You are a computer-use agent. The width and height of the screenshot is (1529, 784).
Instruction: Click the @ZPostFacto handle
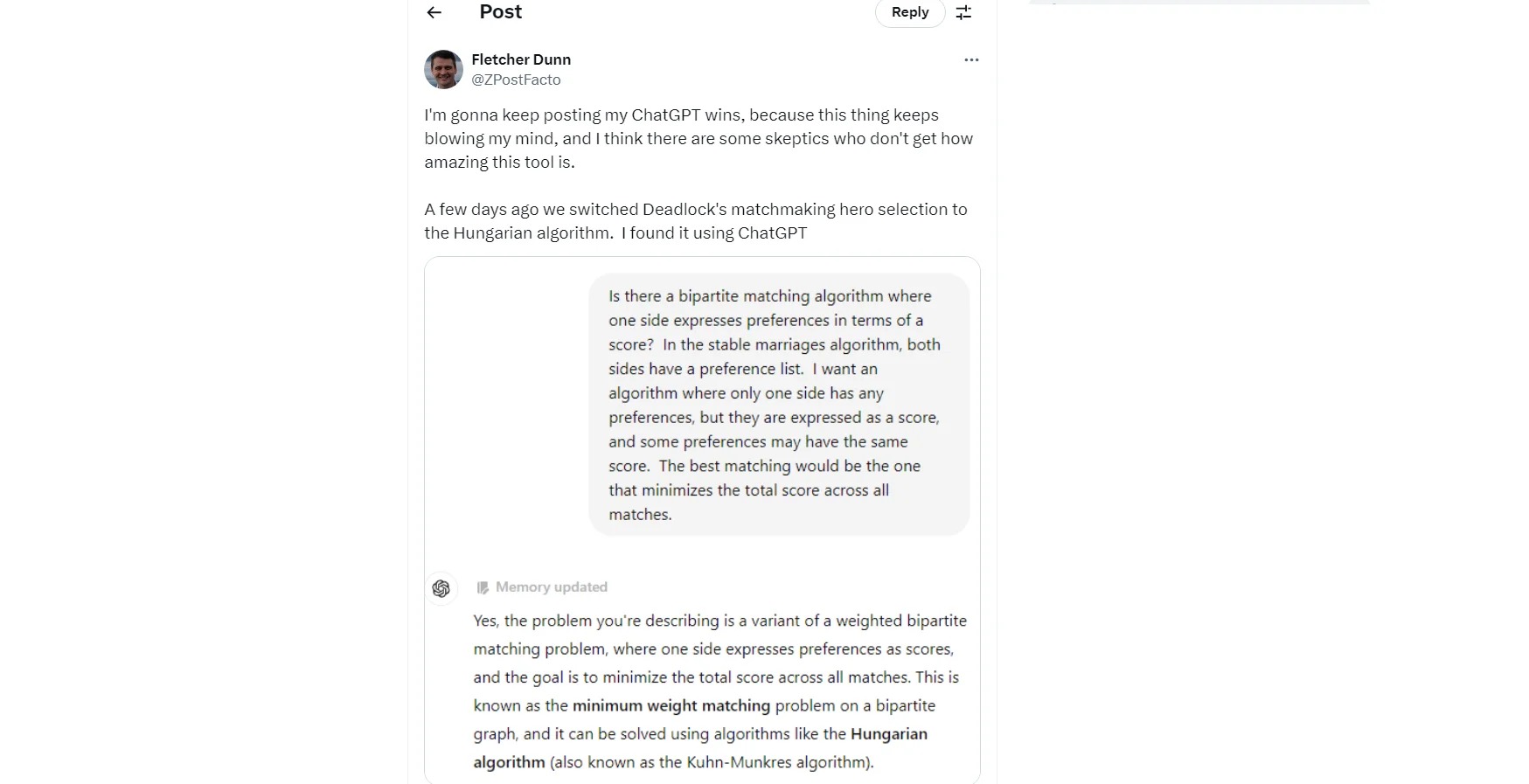pos(516,80)
